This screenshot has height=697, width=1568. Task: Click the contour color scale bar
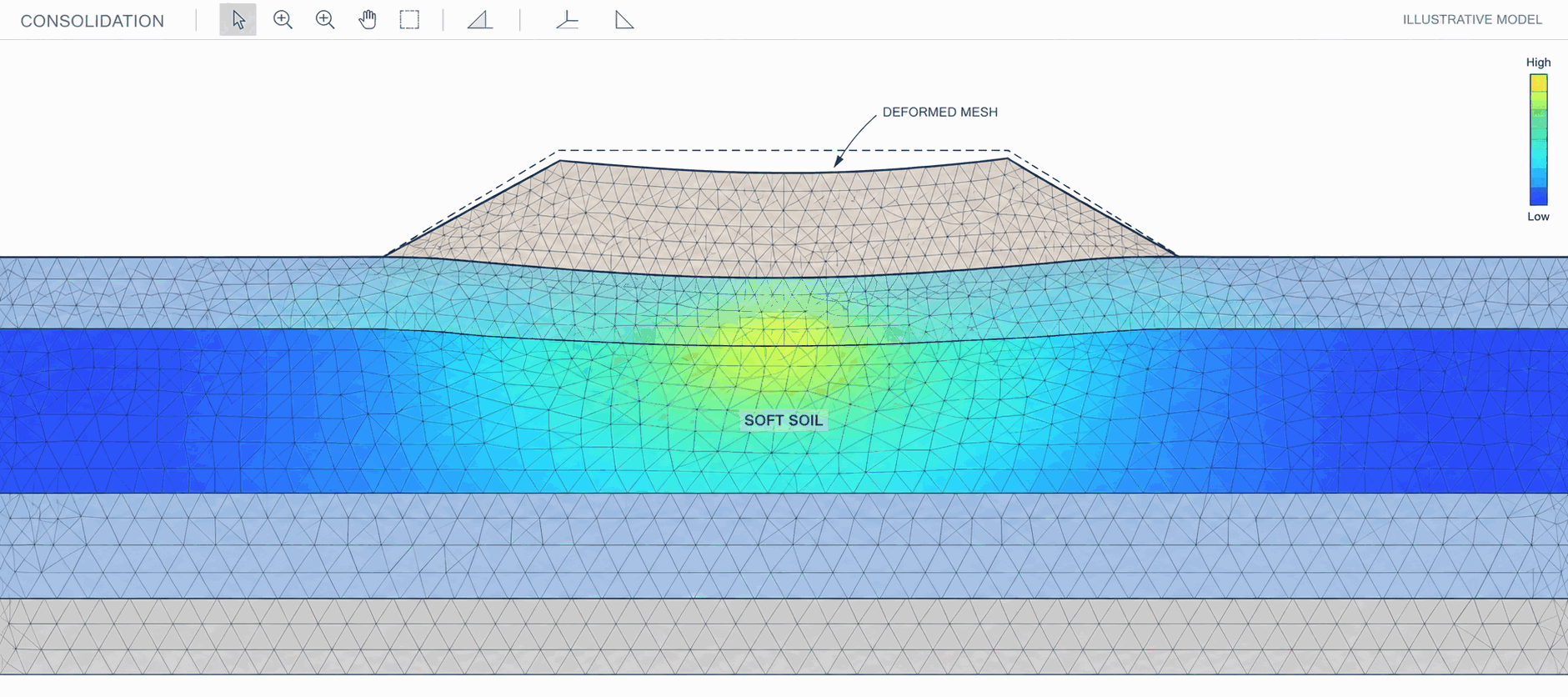1538,139
